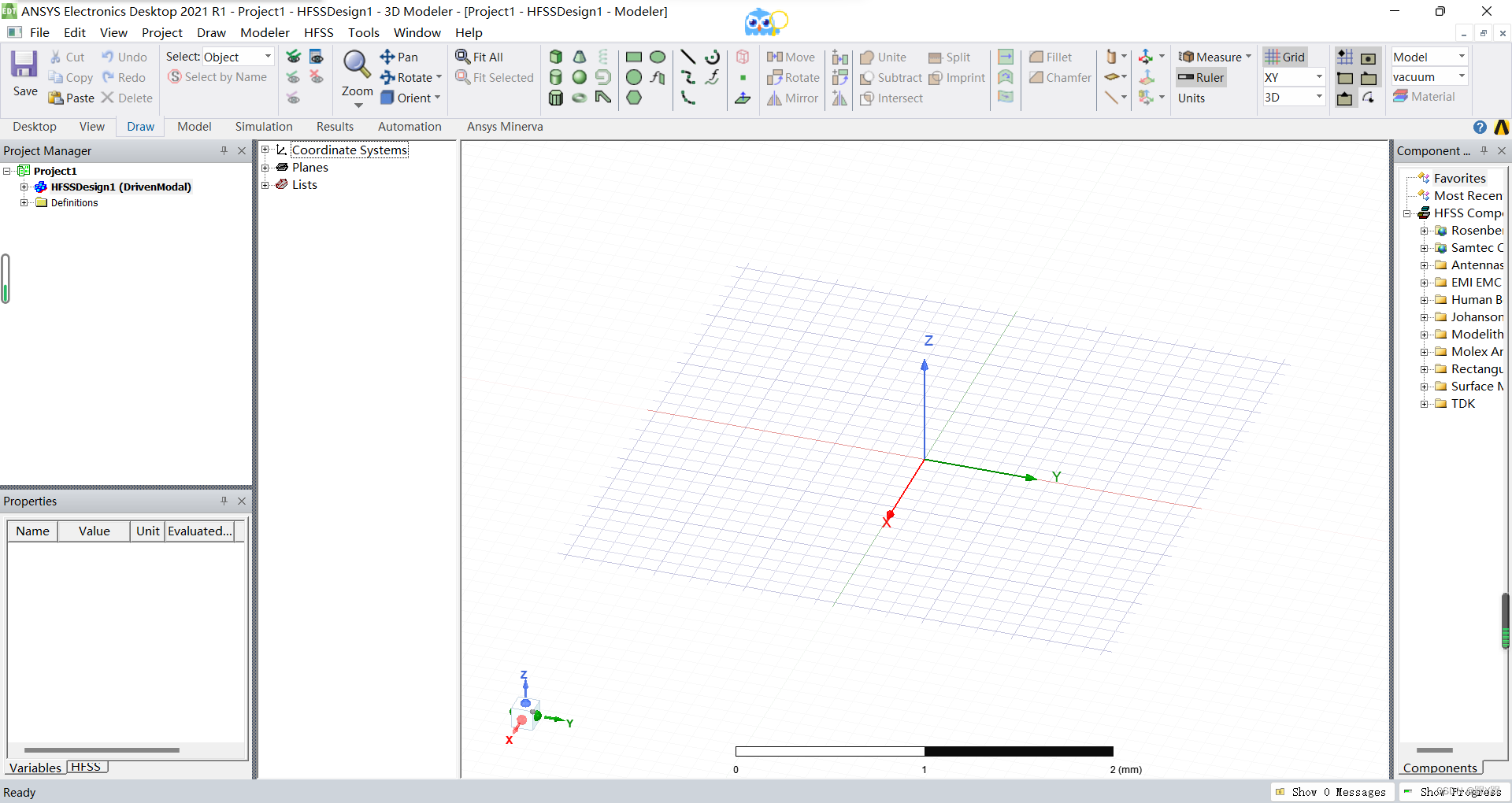This screenshot has height=803, width=1512.
Task: Pin the Project Manager panel
Action: (x=224, y=150)
